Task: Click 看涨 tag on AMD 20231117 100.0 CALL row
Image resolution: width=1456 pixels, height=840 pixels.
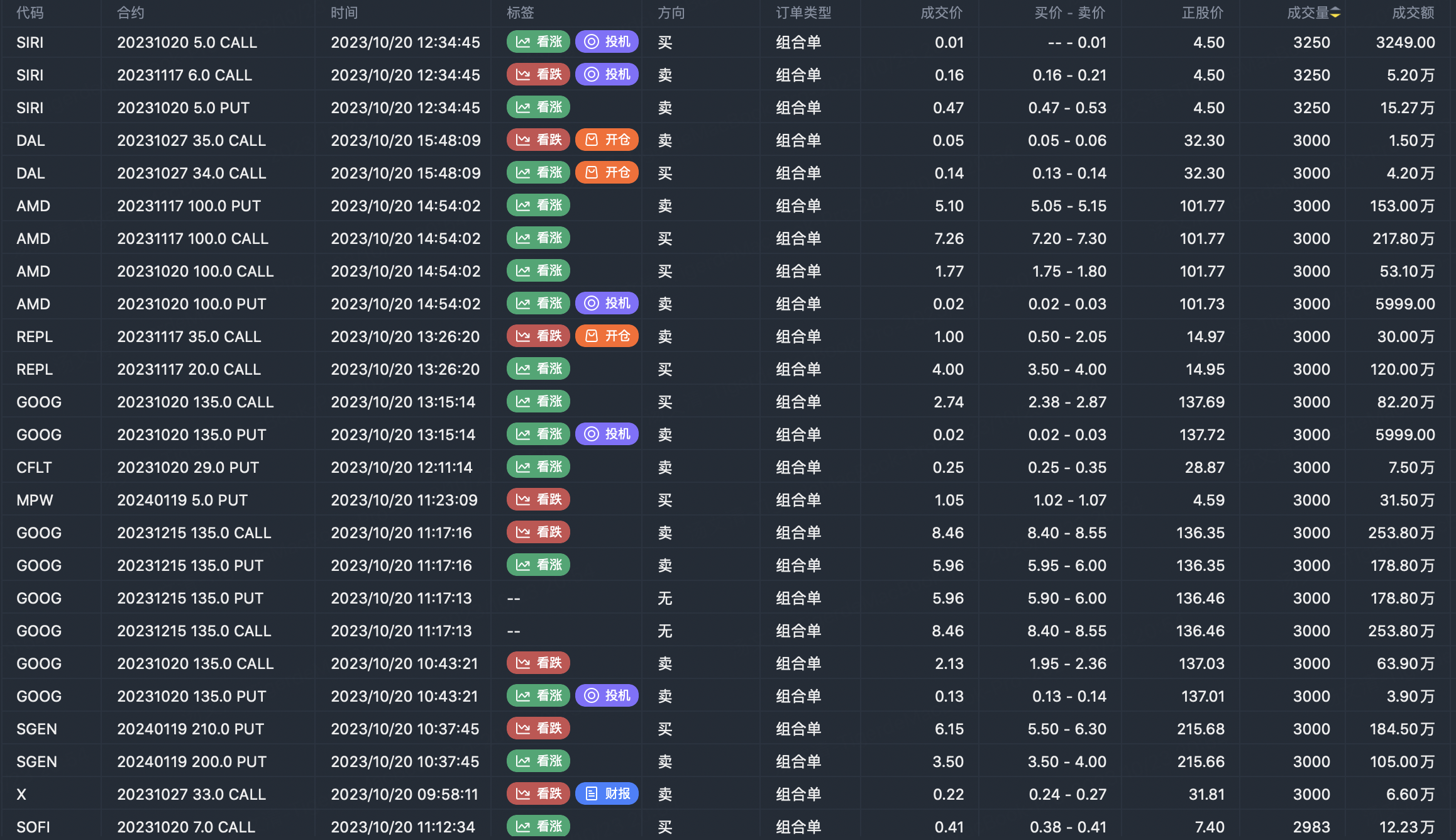Action: point(538,238)
